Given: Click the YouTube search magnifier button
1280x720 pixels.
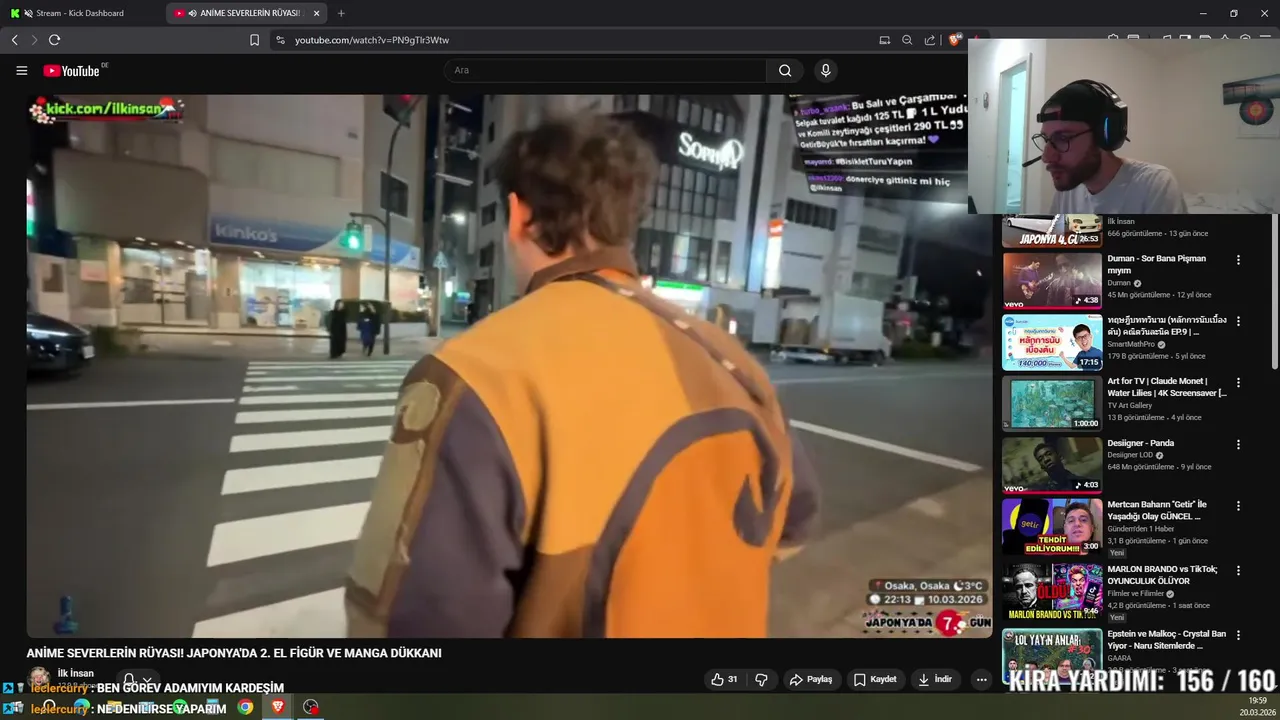Looking at the screenshot, I should (785, 70).
